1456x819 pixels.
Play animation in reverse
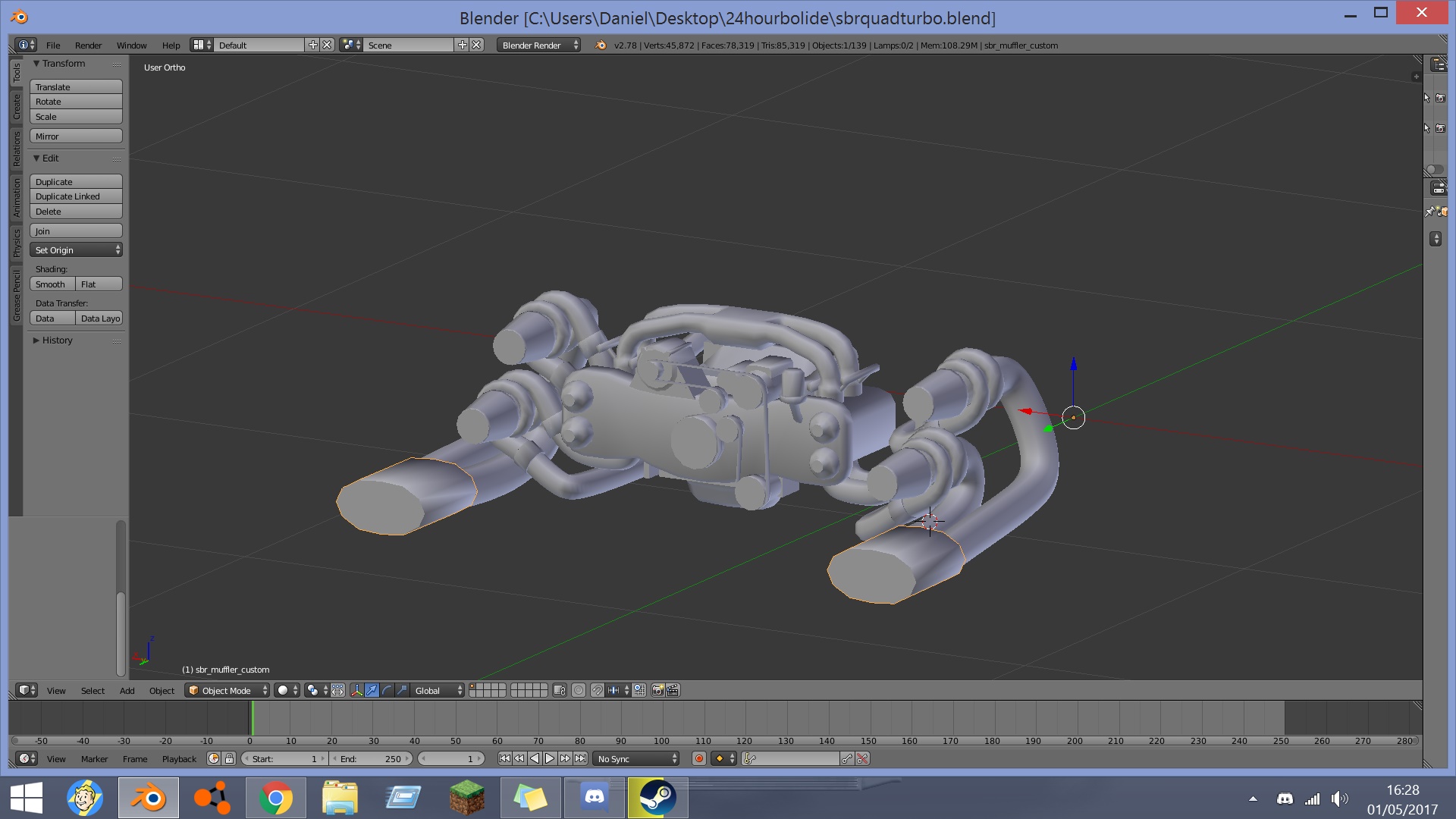[x=535, y=758]
